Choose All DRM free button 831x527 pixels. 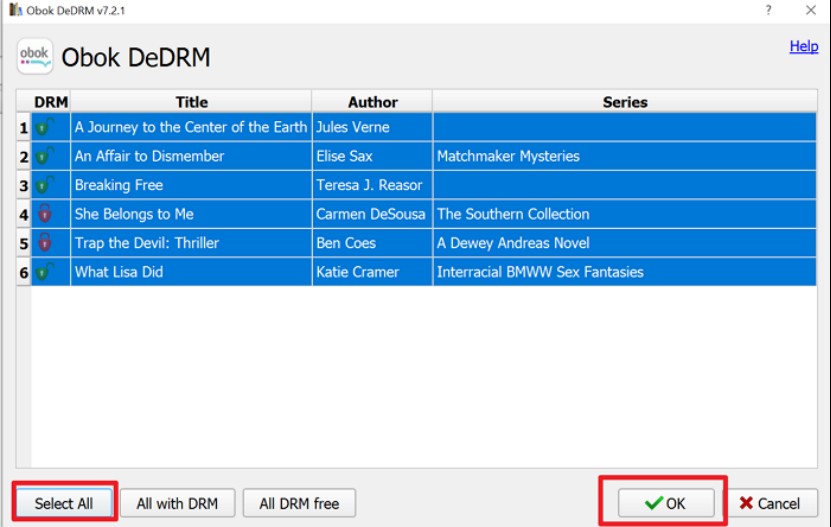click(299, 503)
